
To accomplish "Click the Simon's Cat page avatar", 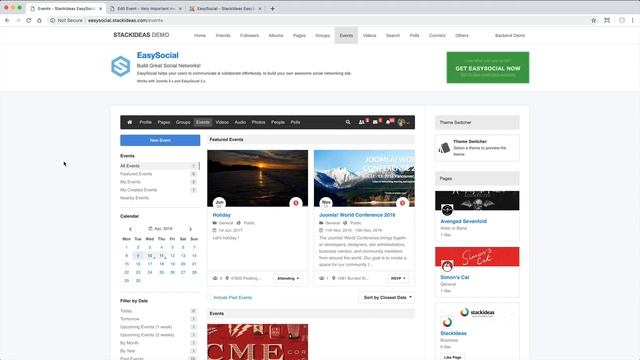I will [x=447, y=266].
